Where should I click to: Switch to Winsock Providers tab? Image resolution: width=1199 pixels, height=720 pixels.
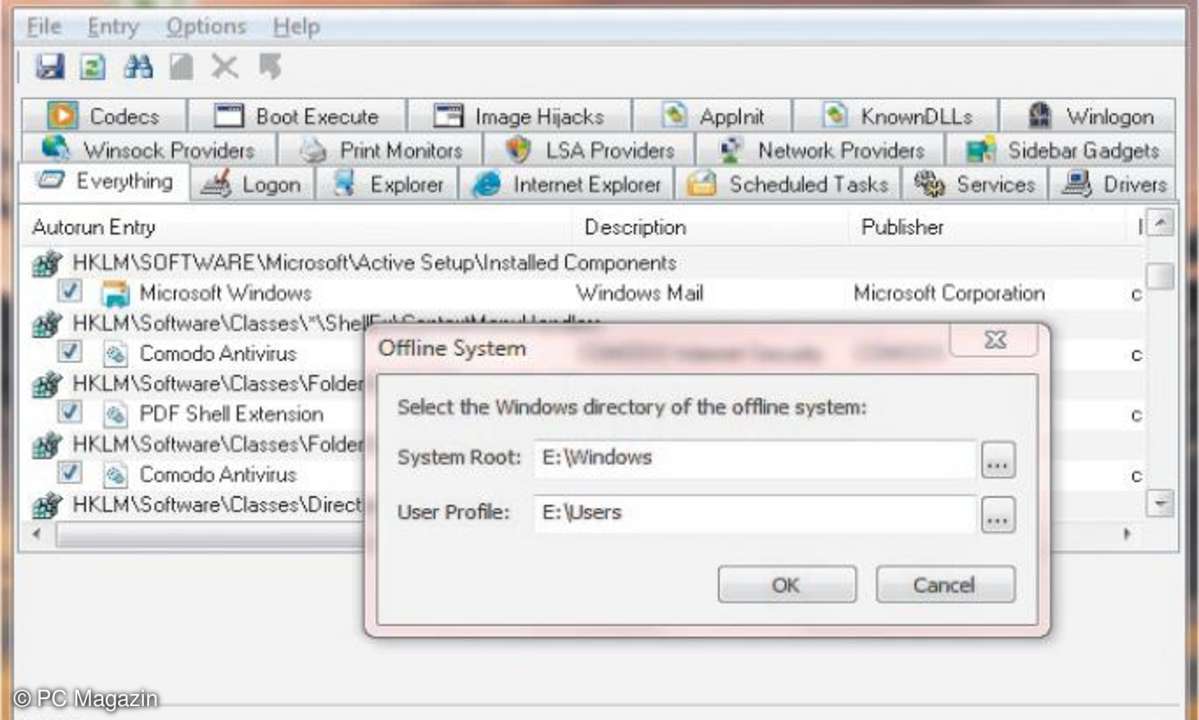tap(148, 150)
